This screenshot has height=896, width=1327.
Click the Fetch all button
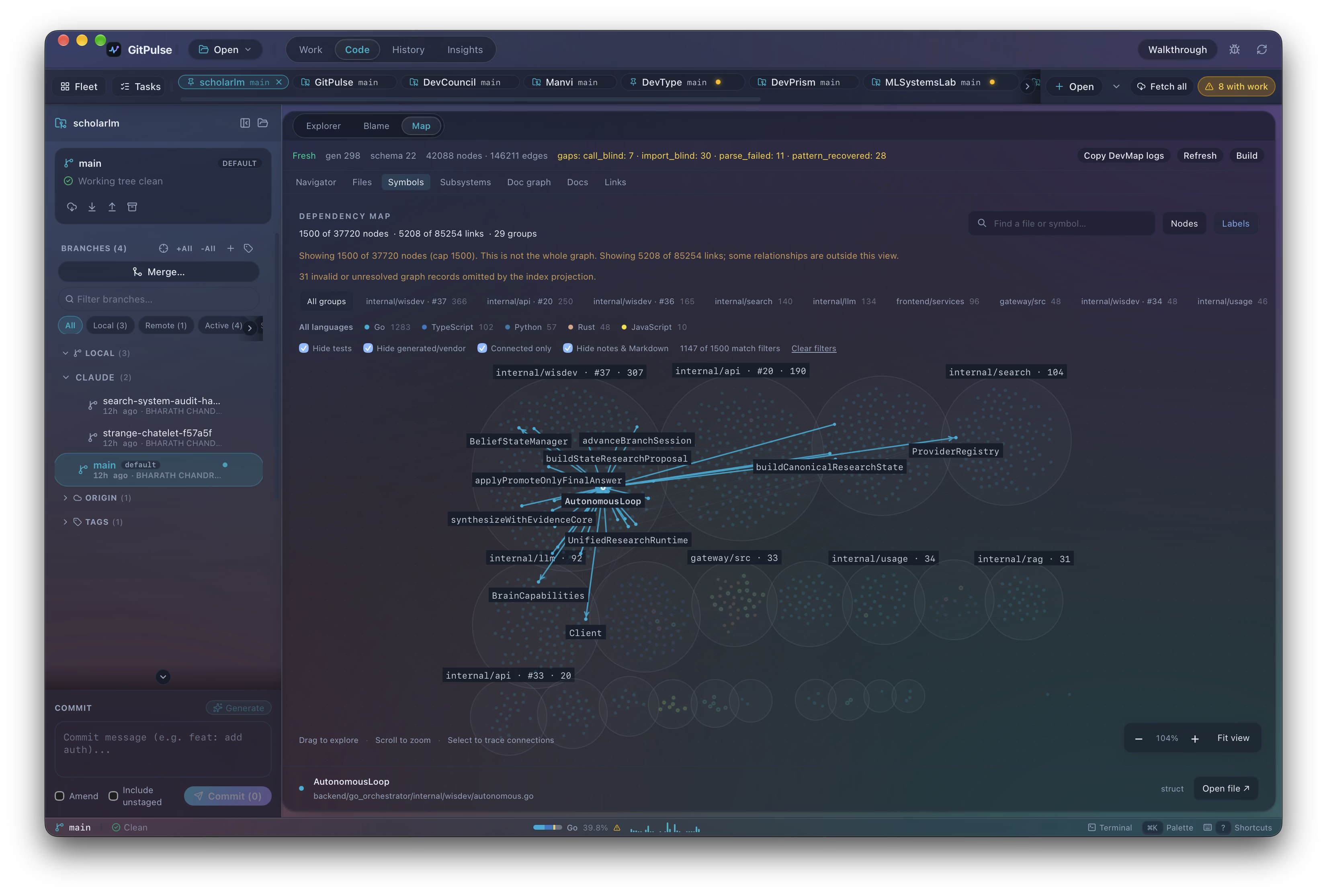[1161, 86]
